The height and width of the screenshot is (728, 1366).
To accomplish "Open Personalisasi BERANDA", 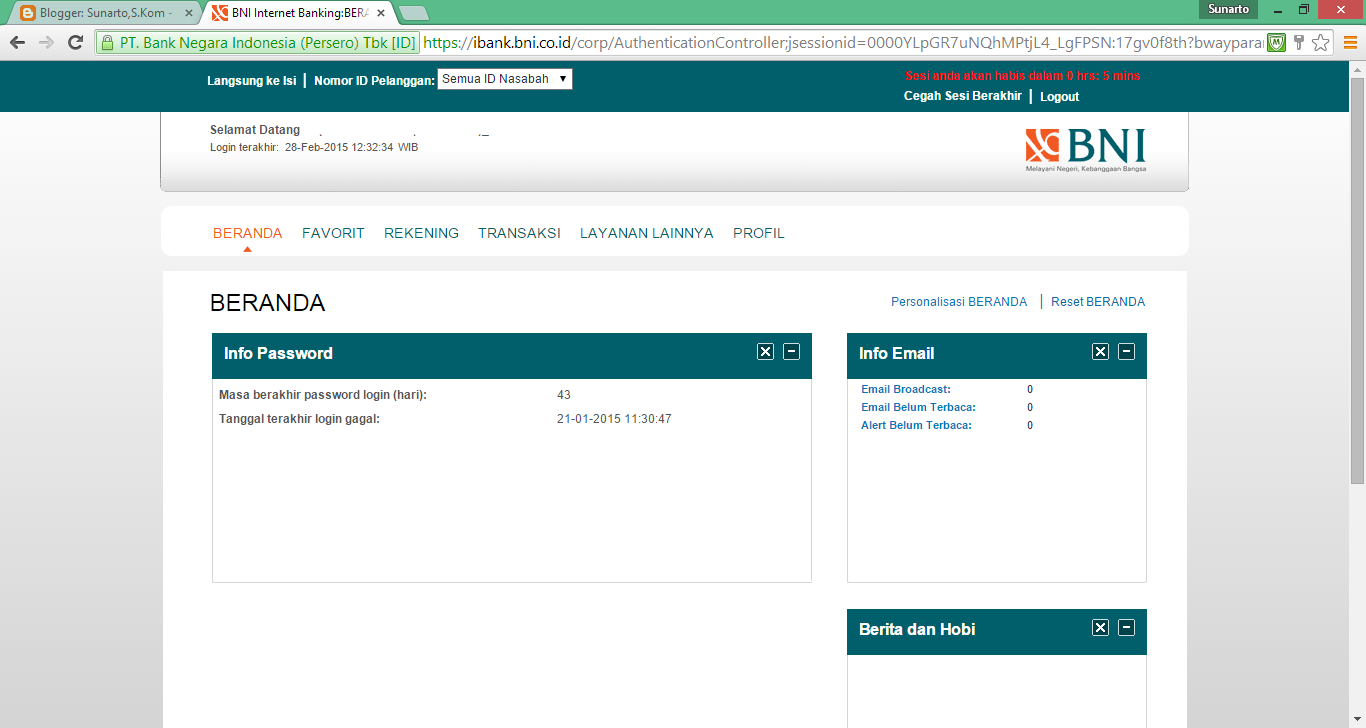I will tap(959, 301).
